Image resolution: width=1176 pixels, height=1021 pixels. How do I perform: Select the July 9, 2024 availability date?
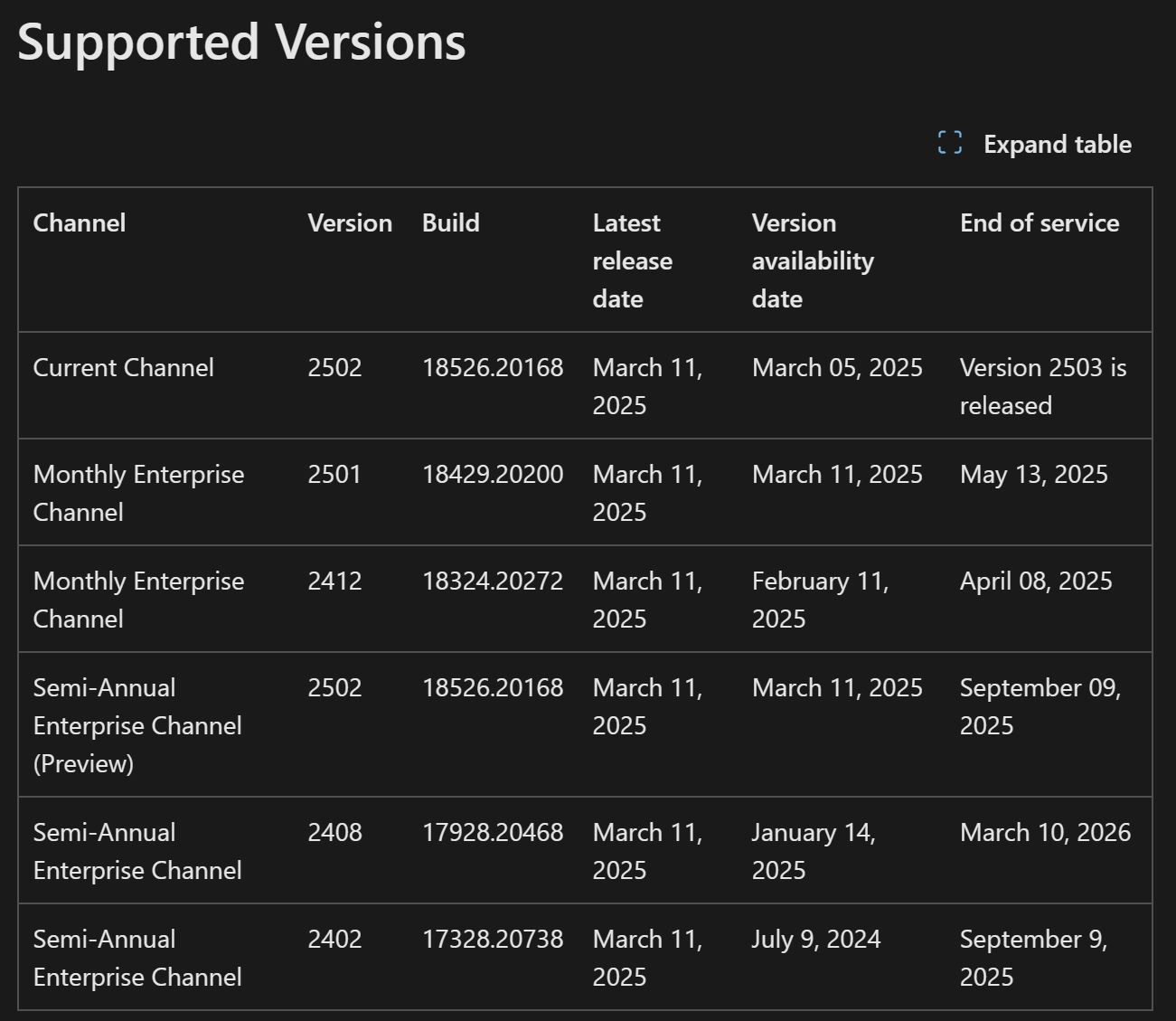815,940
